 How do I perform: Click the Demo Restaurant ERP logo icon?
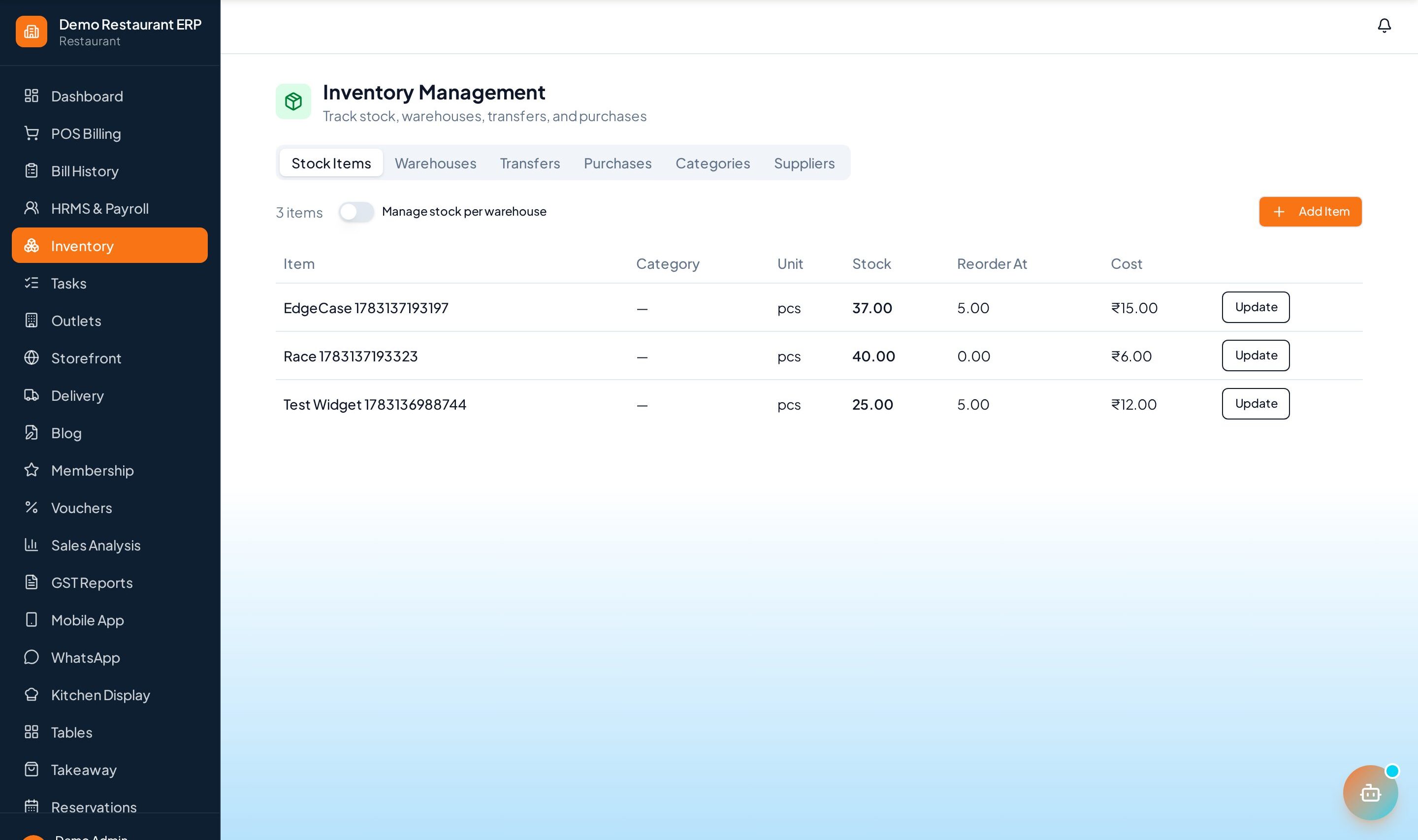[32, 32]
